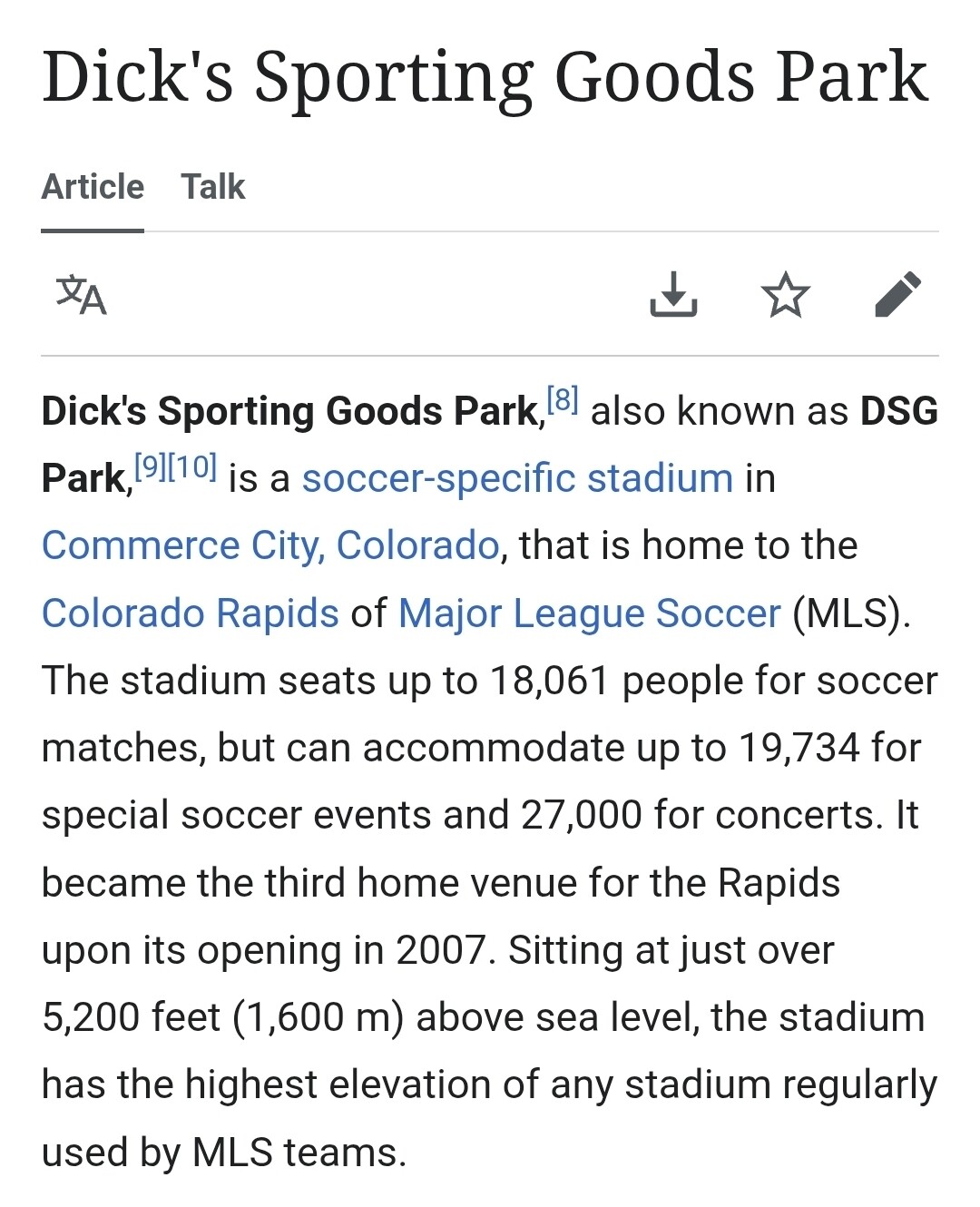Jump to citation reference [10]
The height and width of the screenshot is (1207, 980).
[191, 466]
